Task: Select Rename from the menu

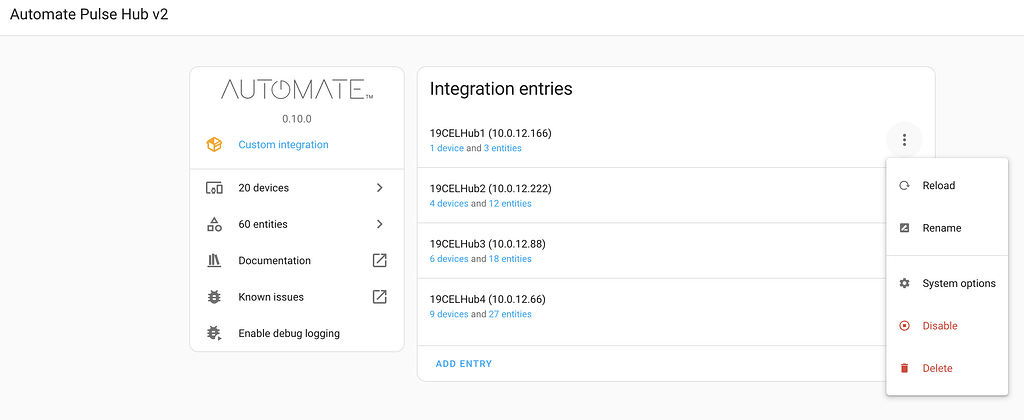Action: (x=947, y=228)
